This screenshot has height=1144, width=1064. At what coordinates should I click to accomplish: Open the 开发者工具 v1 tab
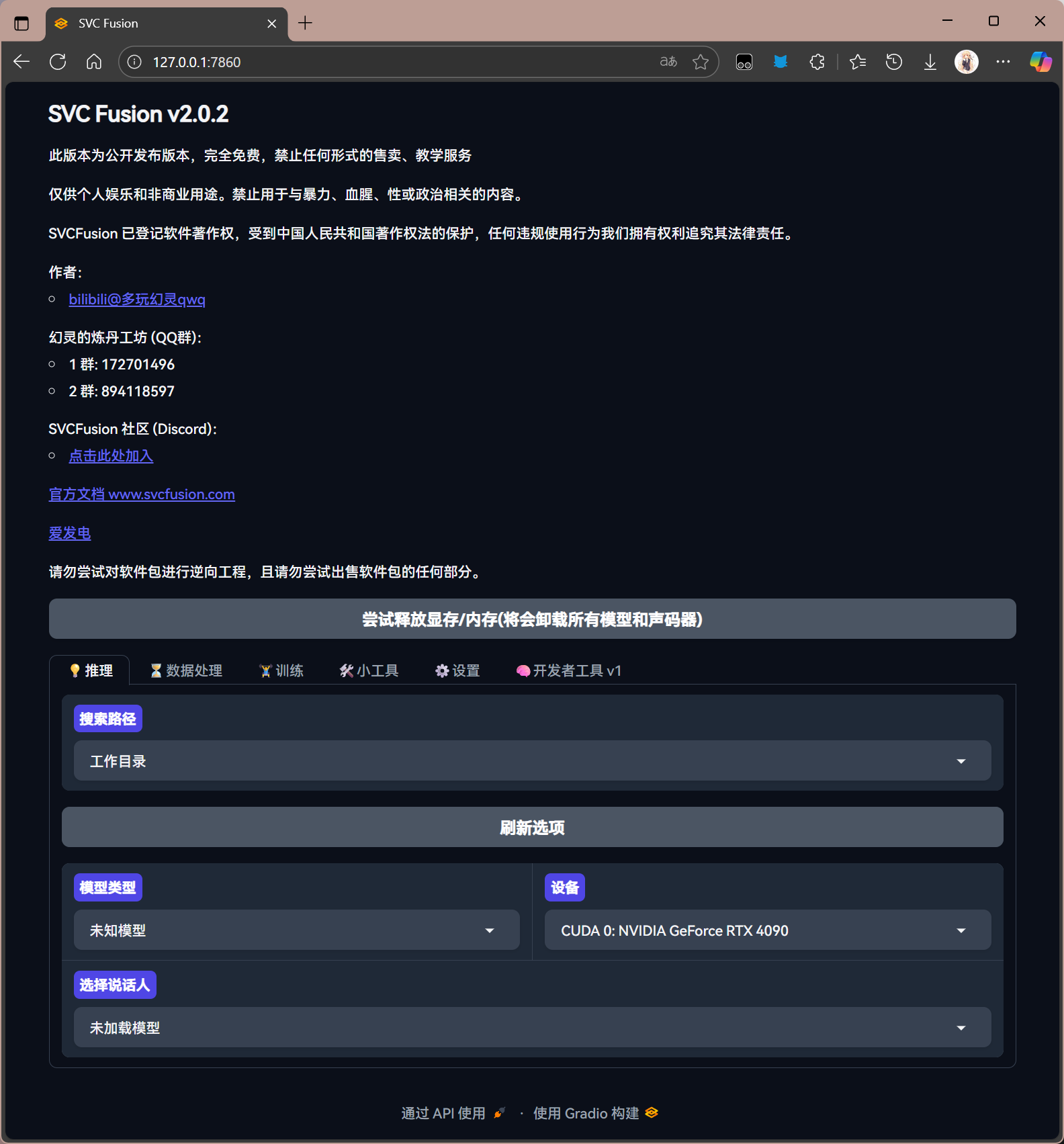[569, 670]
